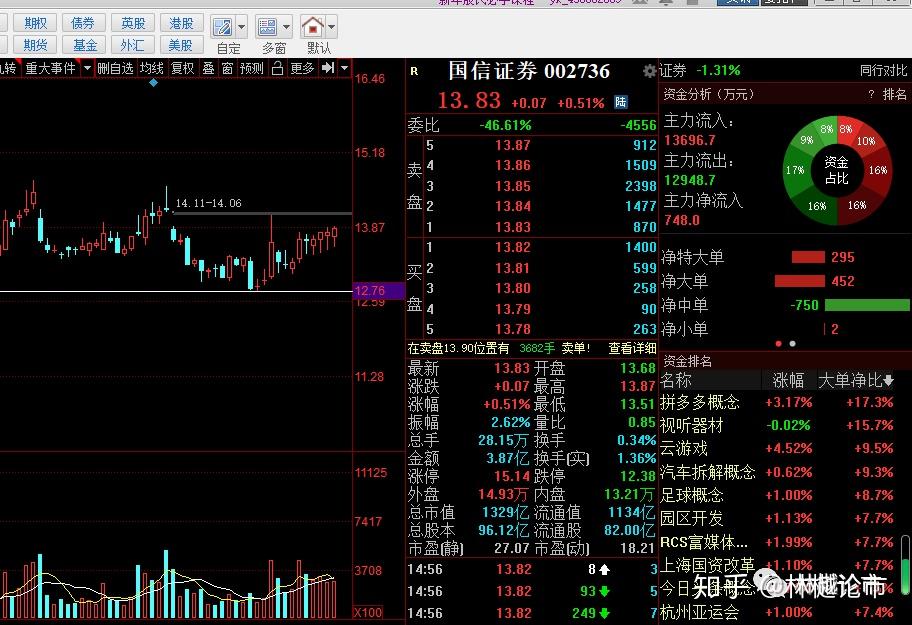This screenshot has width=912, height=625.
Task: Click the 证券 sector label
Action: click(673, 71)
